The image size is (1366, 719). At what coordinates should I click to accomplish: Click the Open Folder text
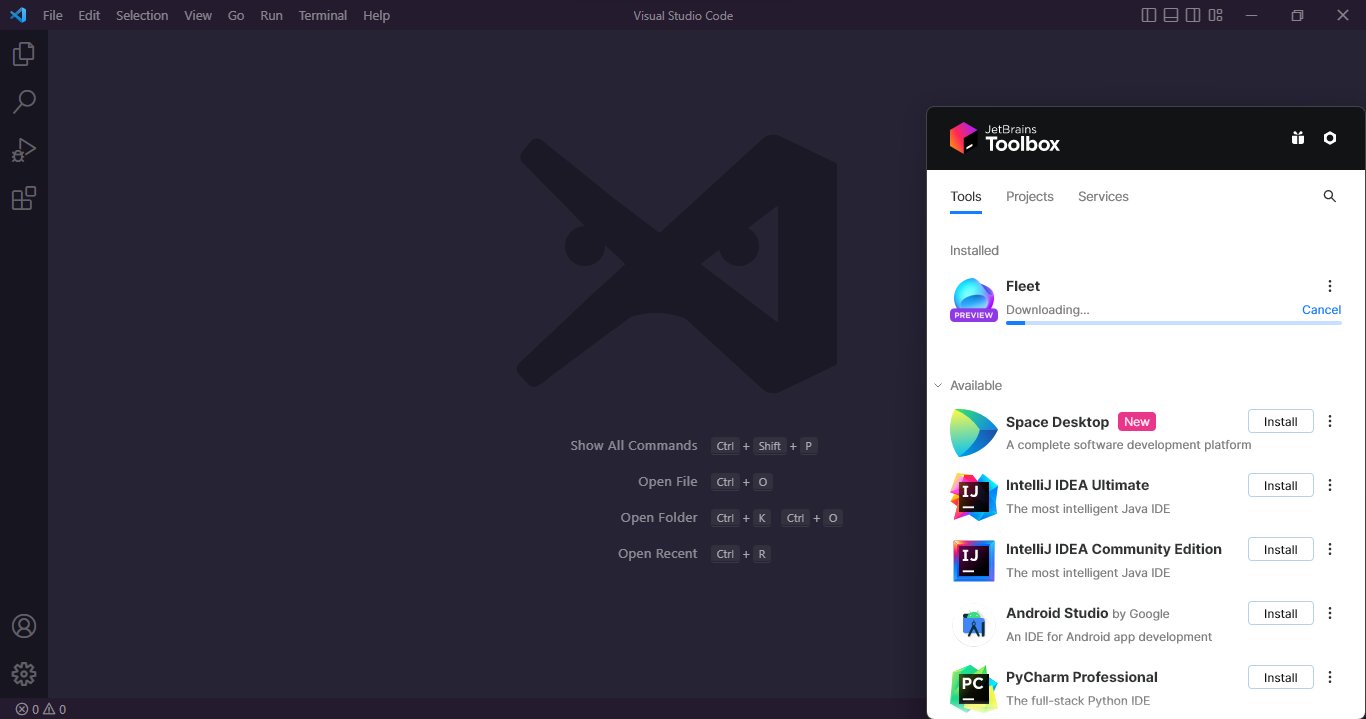coord(659,518)
